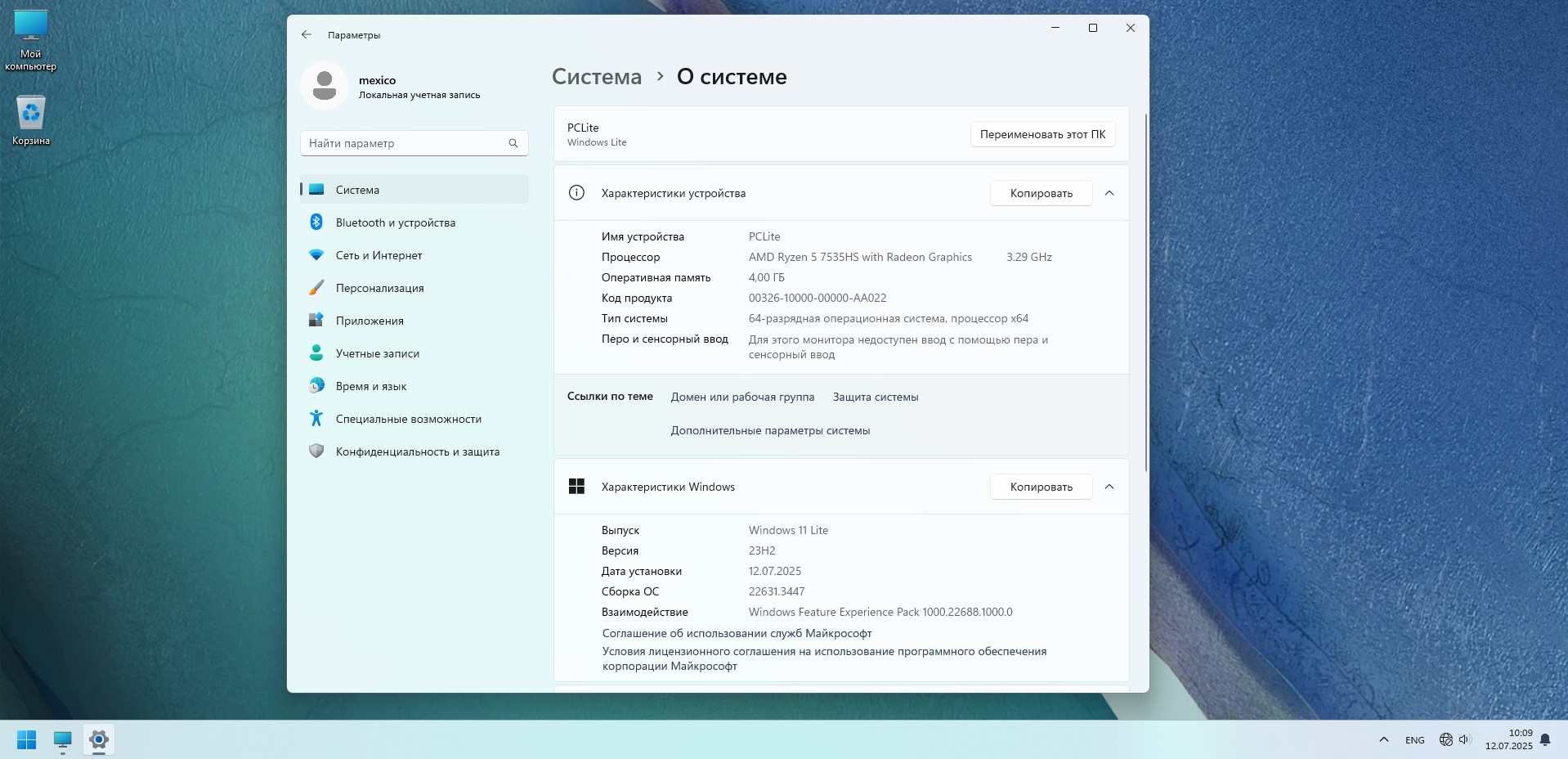This screenshot has height=759, width=1568.
Task: Open the Приложения settings page
Action: coord(414,321)
